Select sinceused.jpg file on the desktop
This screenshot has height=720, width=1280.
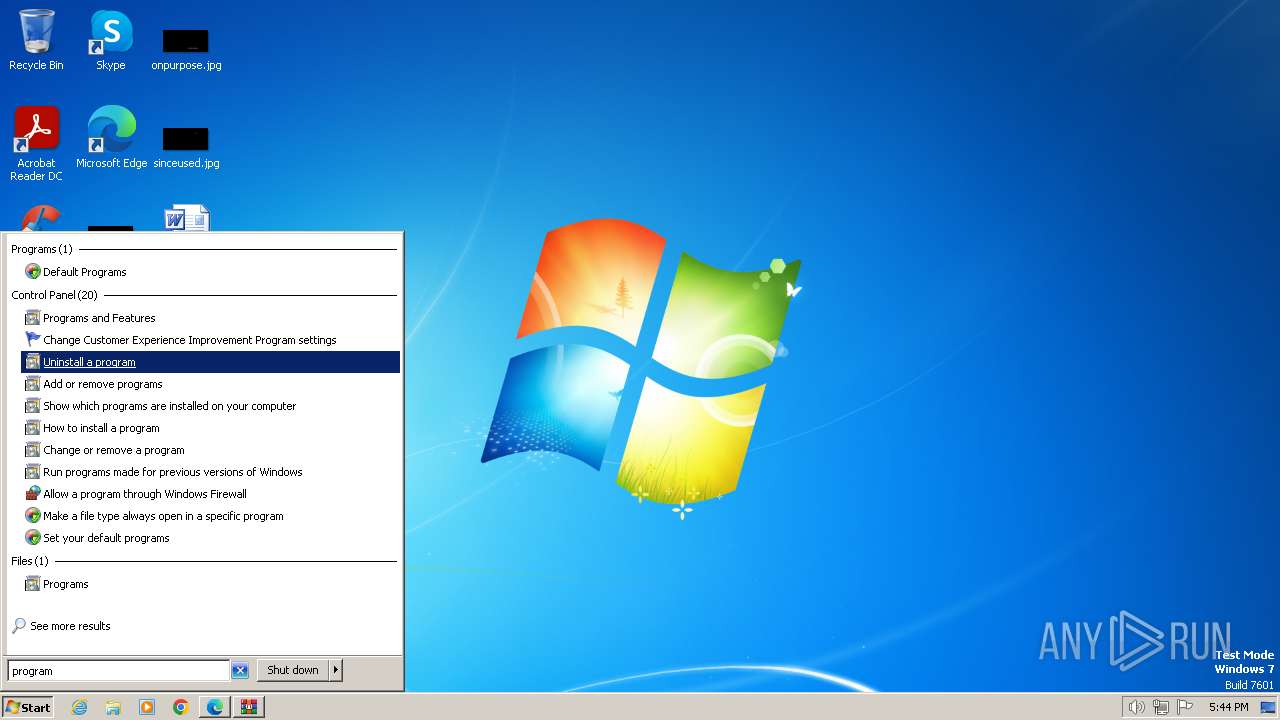coord(186,146)
